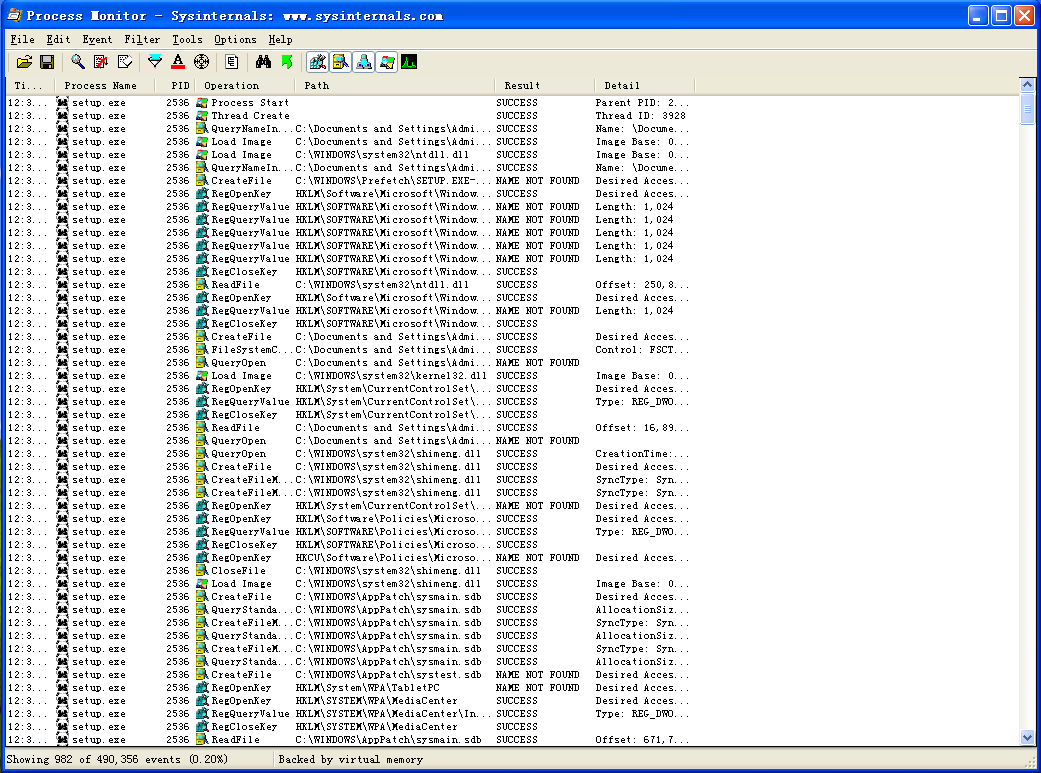Click the Ti... time column header
Image resolution: width=1041 pixels, height=773 pixels.
pos(30,86)
